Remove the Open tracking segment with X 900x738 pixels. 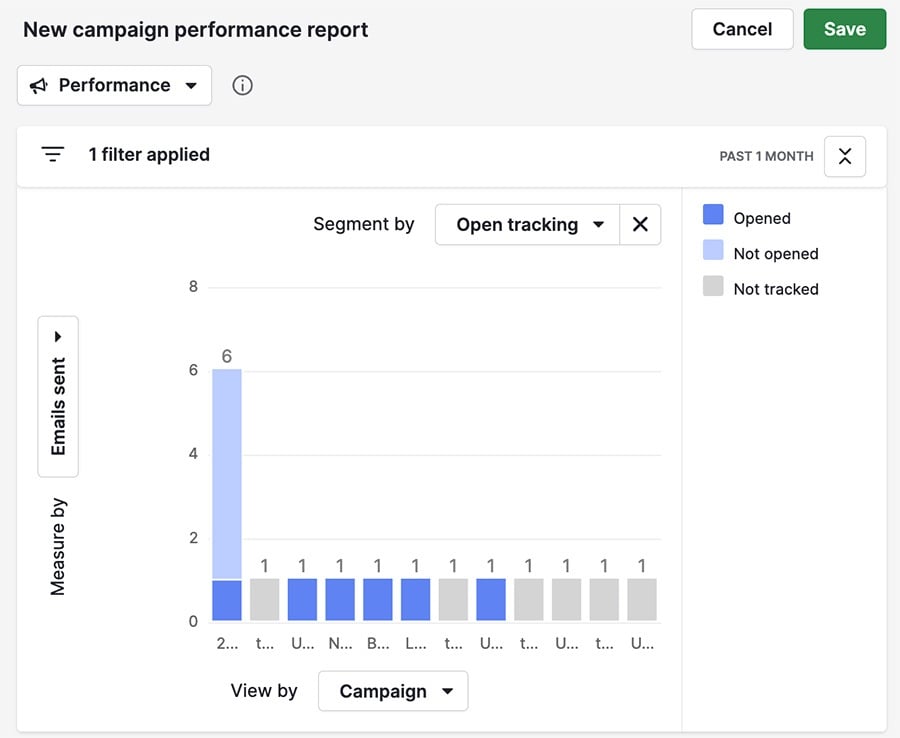(x=640, y=225)
